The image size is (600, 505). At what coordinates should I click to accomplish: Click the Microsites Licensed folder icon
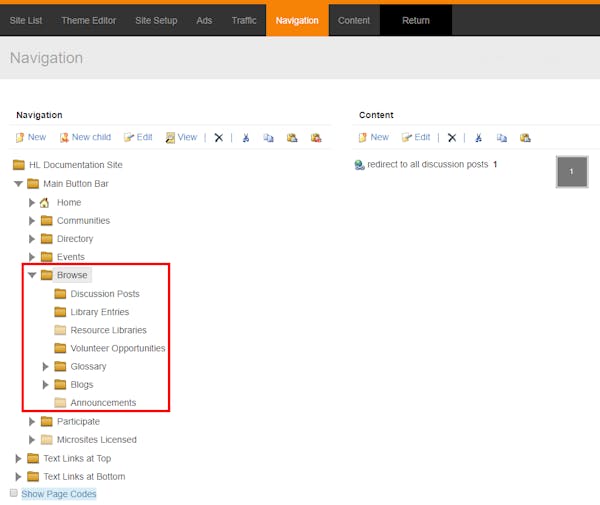pyautogui.click(x=47, y=440)
